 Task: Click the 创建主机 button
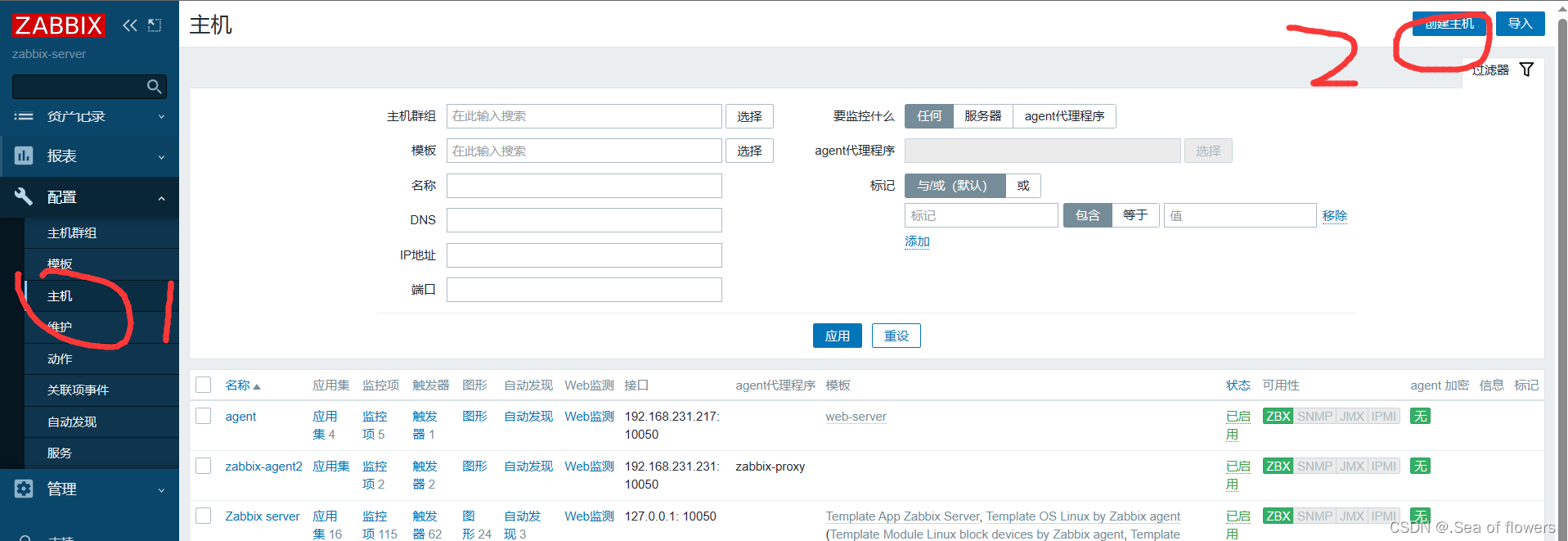1449,24
